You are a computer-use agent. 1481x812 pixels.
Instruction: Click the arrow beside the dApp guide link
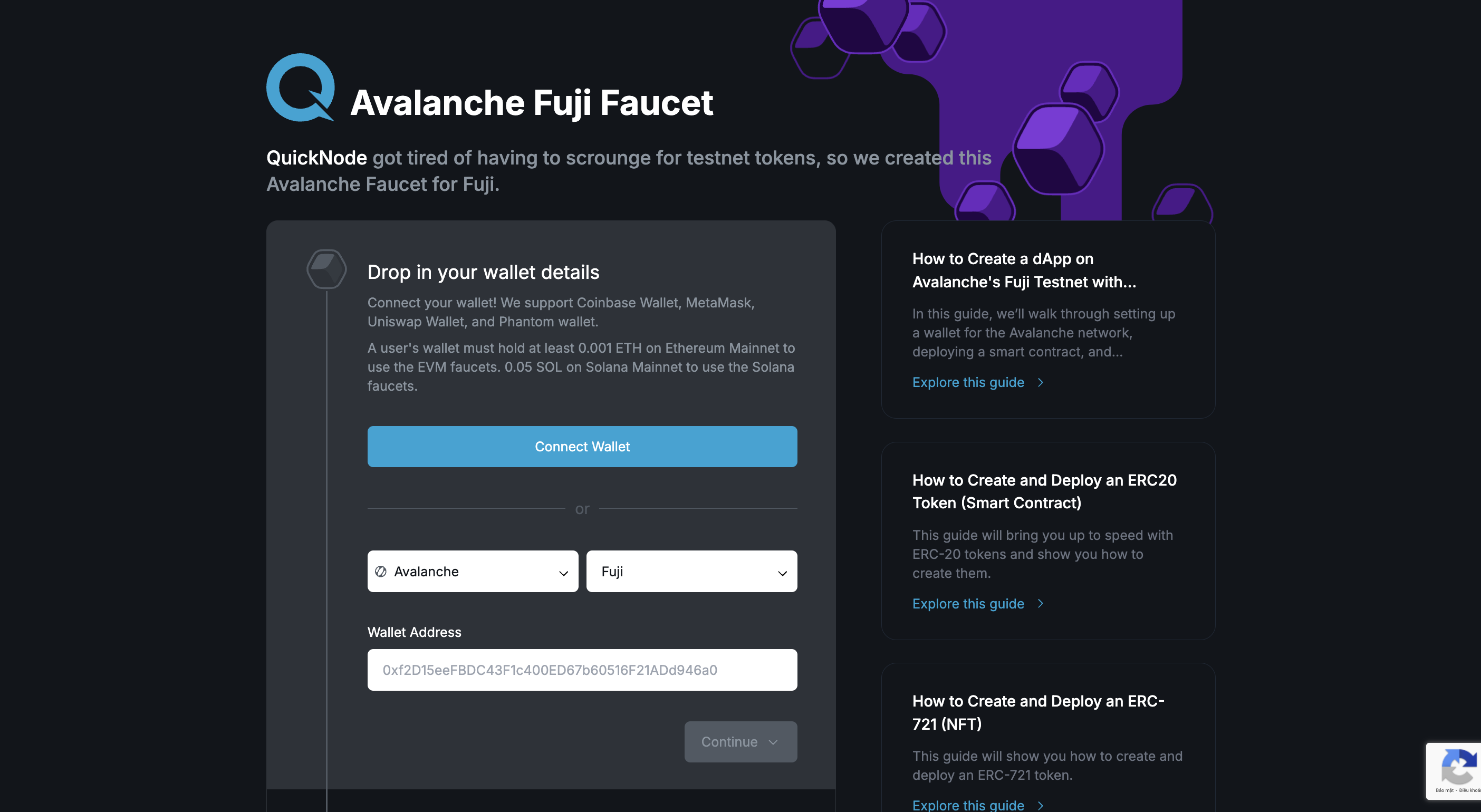click(x=1041, y=383)
